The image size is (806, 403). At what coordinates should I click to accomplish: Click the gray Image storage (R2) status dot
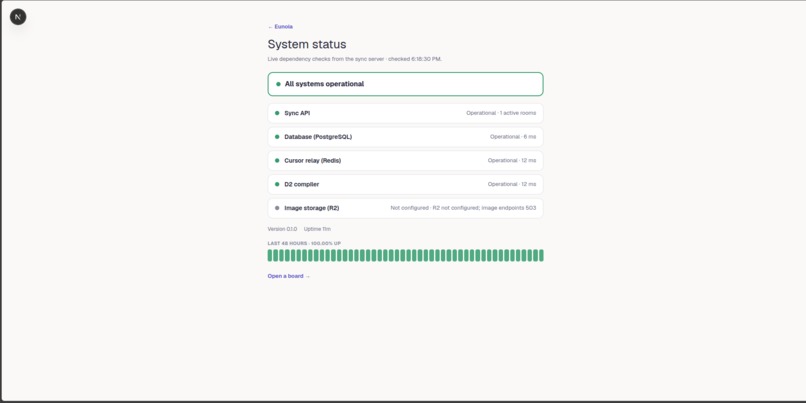[x=277, y=208]
